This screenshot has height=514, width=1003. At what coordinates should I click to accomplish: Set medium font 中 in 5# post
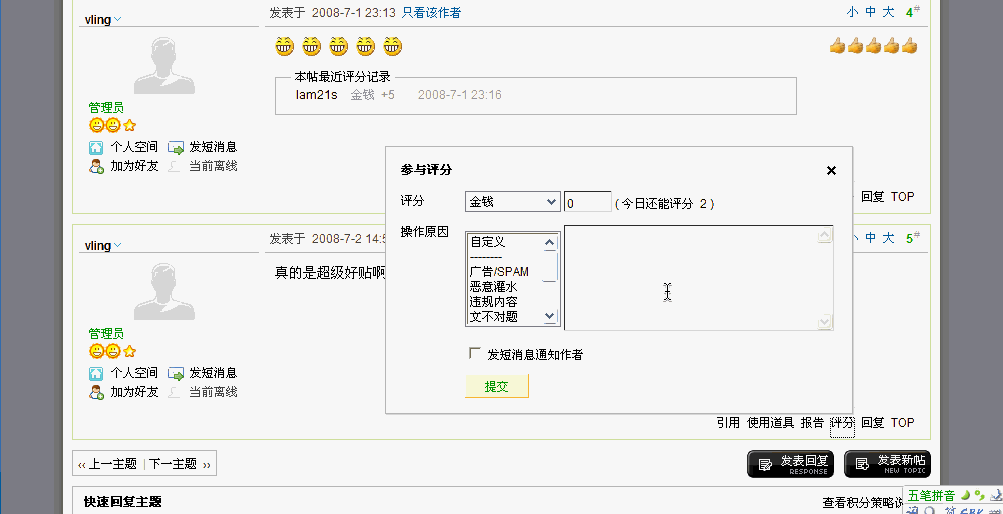pos(871,238)
